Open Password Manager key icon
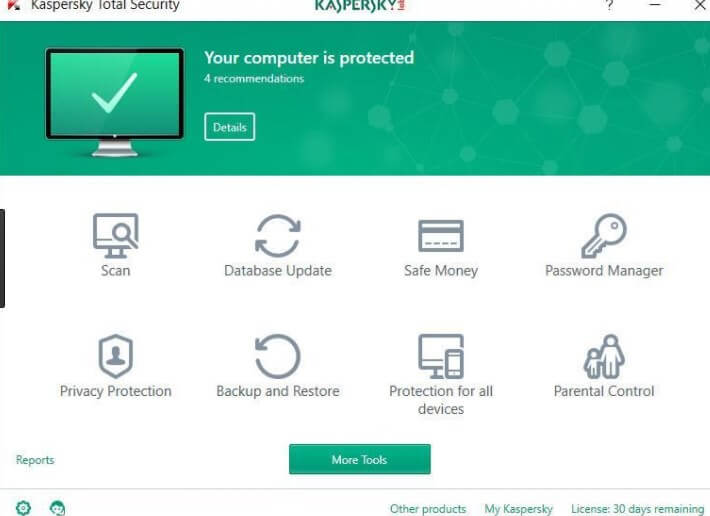 604,235
